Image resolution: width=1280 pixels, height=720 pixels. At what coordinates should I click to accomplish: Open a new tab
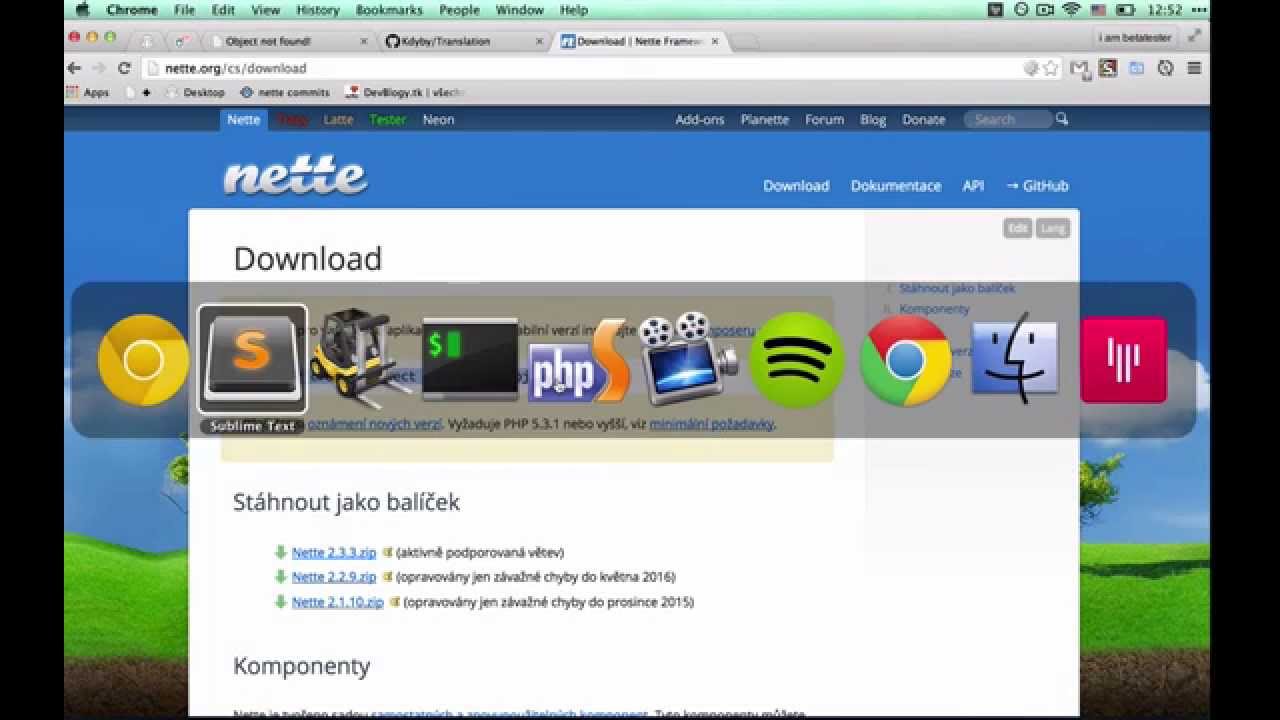coord(745,41)
